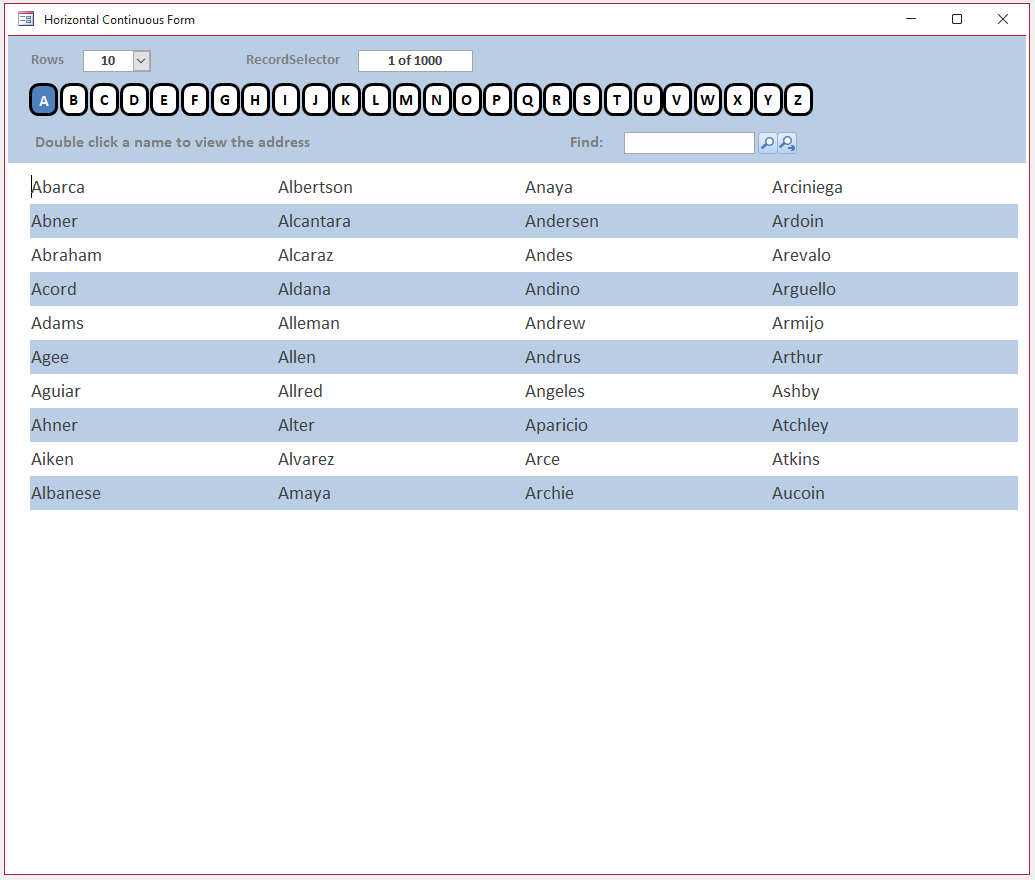
Task: Click into the Find text field
Action: (689, 143)
